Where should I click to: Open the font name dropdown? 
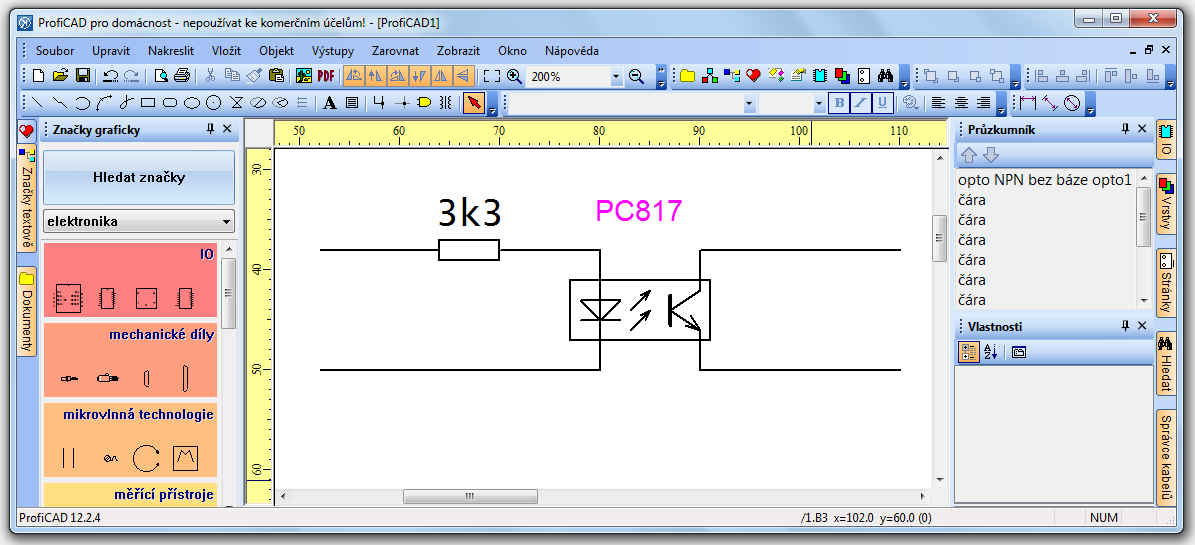click(x=749, y=103)
